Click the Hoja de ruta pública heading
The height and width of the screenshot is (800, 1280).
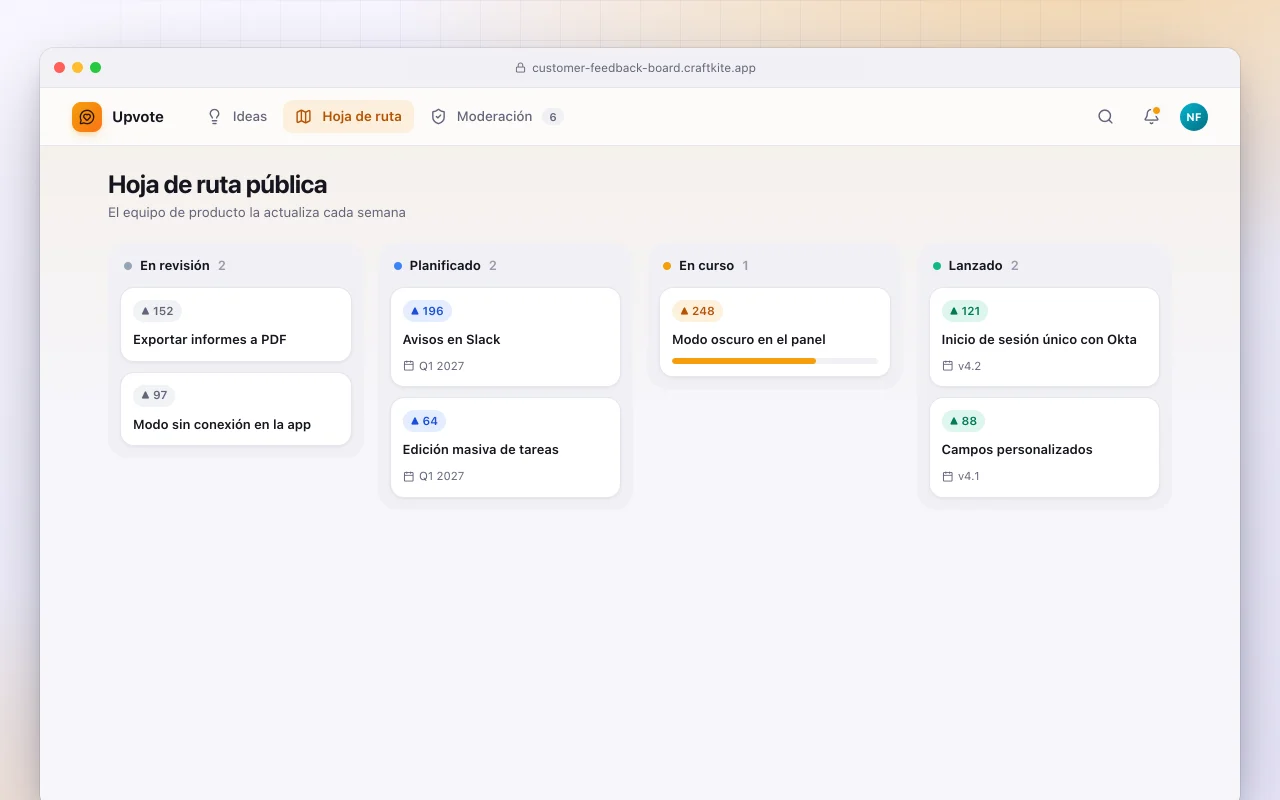[x=217, y=184]
